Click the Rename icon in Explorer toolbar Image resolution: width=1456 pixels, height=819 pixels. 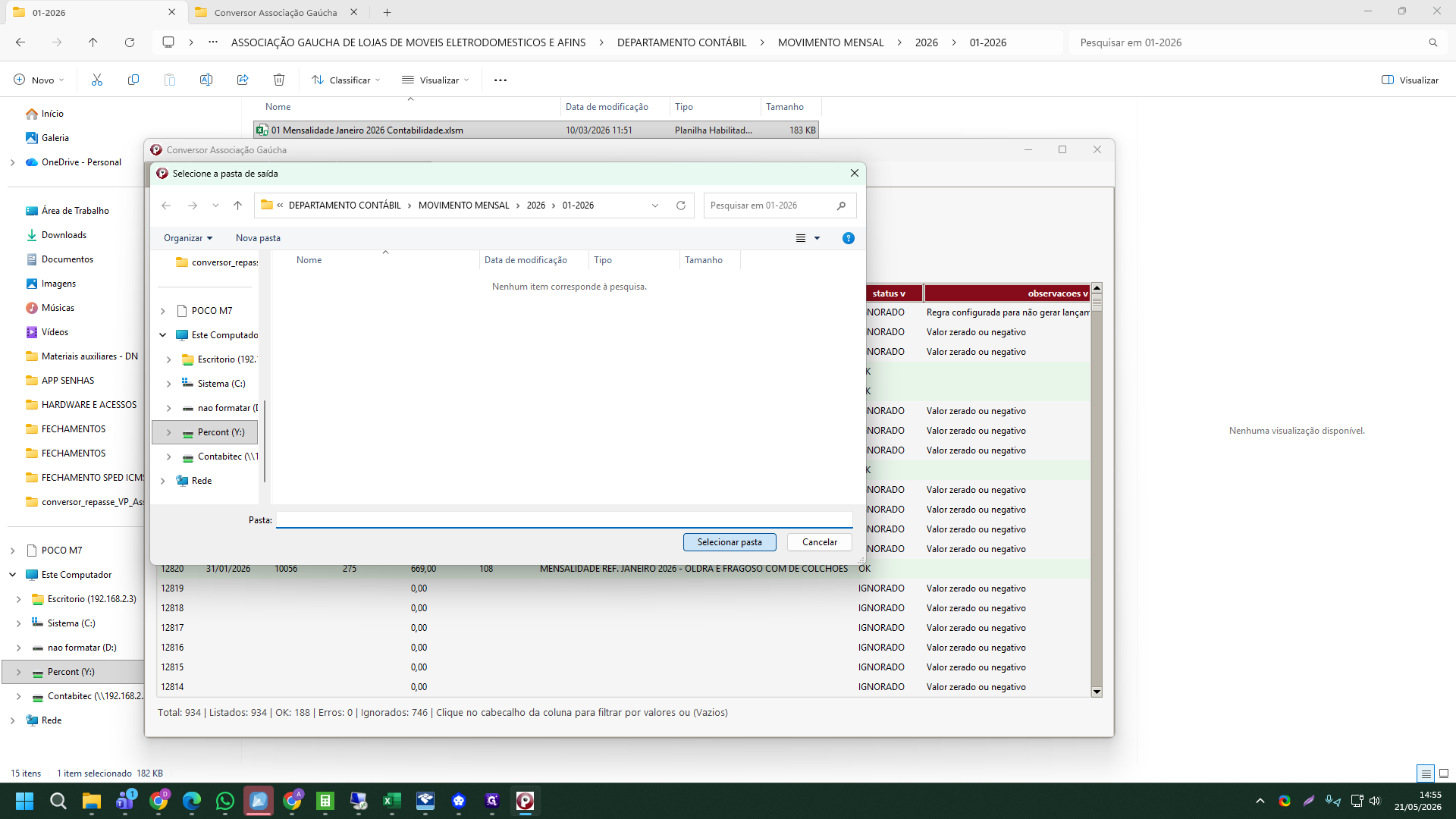coord(206,80)
